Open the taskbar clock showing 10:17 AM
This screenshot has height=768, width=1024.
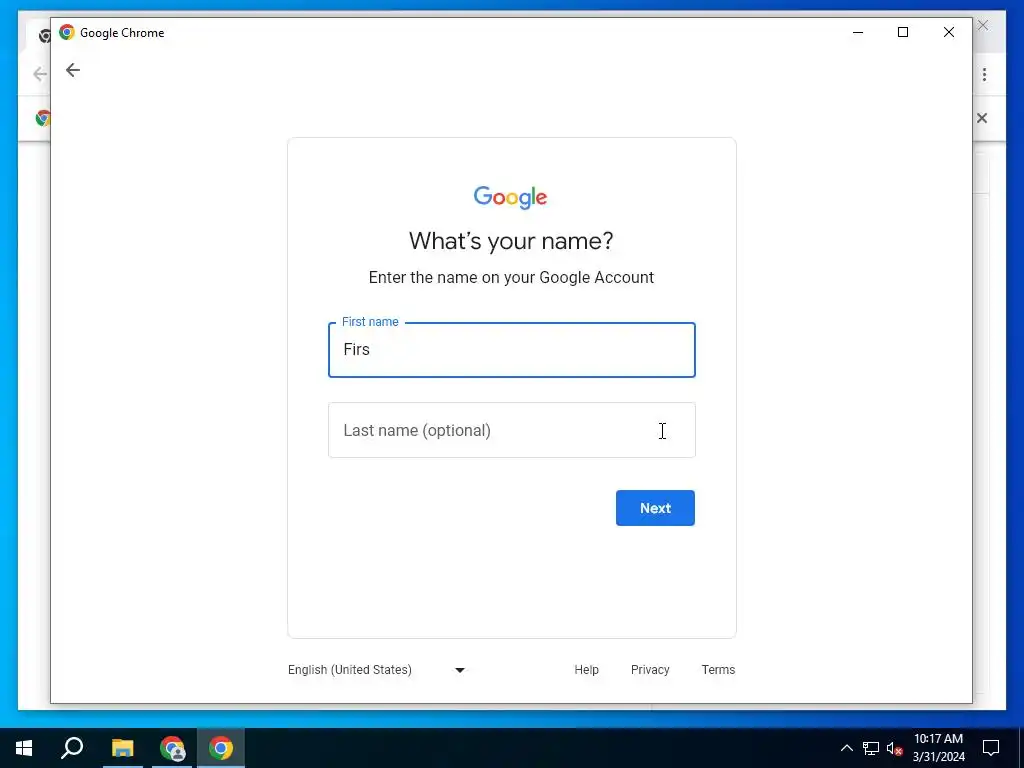[x=938, y=748]
